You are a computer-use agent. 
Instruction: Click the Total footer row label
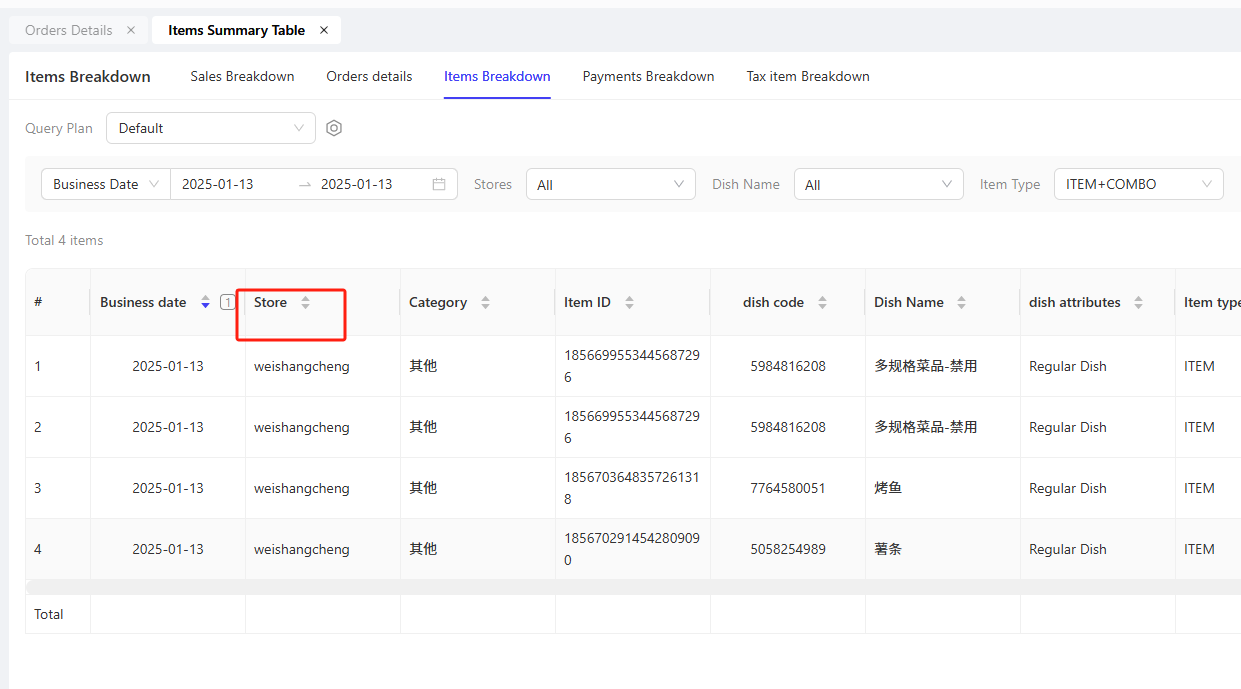[49, 614]
